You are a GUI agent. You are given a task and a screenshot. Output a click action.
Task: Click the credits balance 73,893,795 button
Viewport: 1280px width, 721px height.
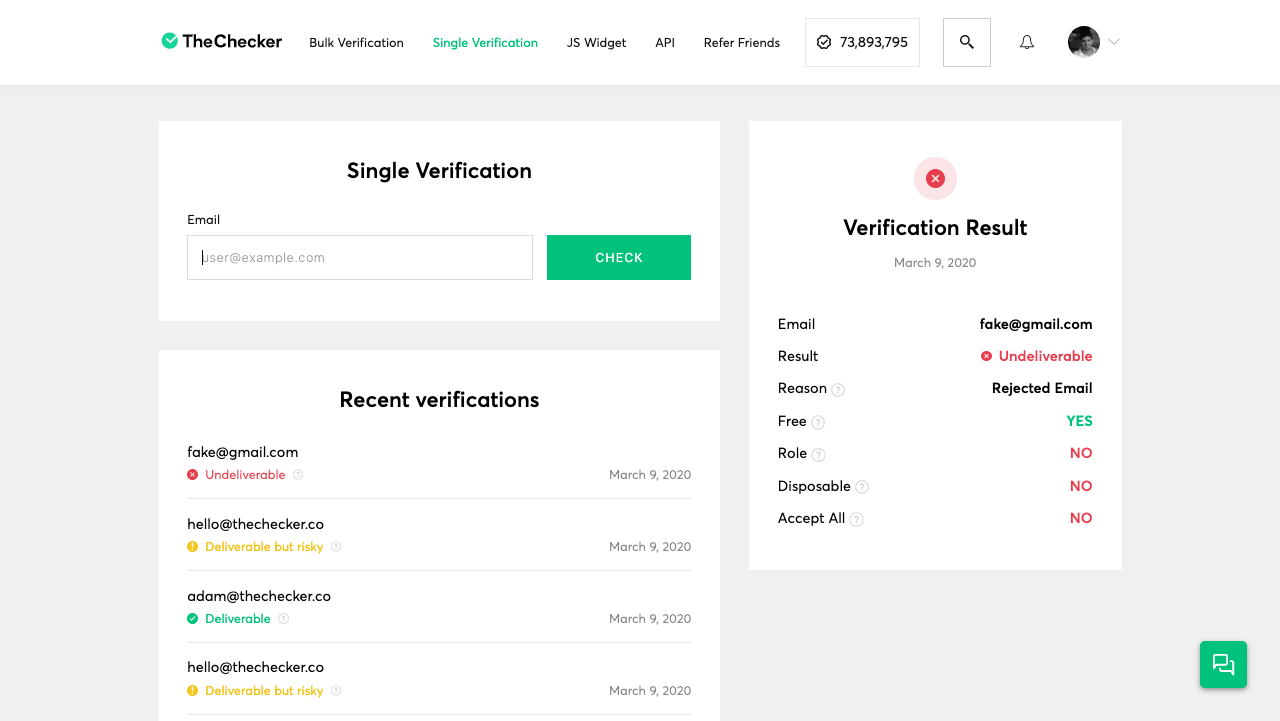[x=862, y=42]
